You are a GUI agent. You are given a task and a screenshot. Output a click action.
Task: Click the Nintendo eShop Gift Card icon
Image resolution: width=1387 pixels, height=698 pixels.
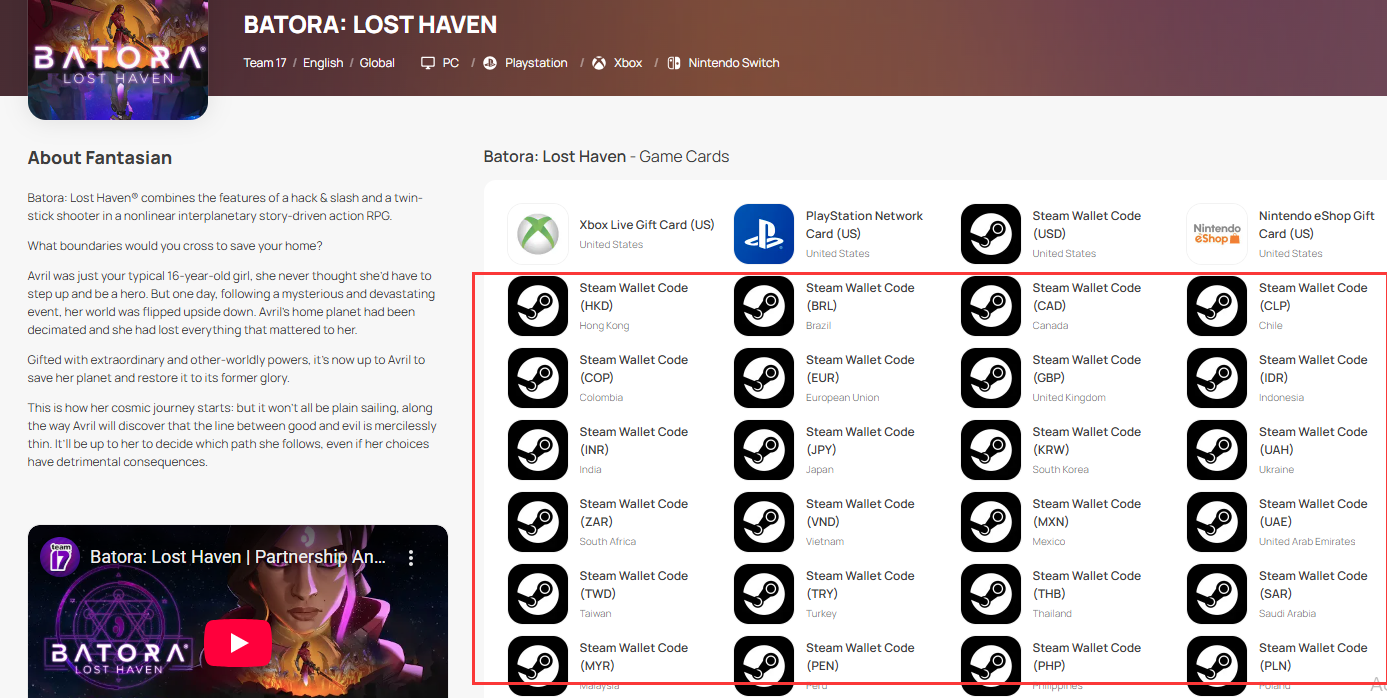click(1217, 234)
